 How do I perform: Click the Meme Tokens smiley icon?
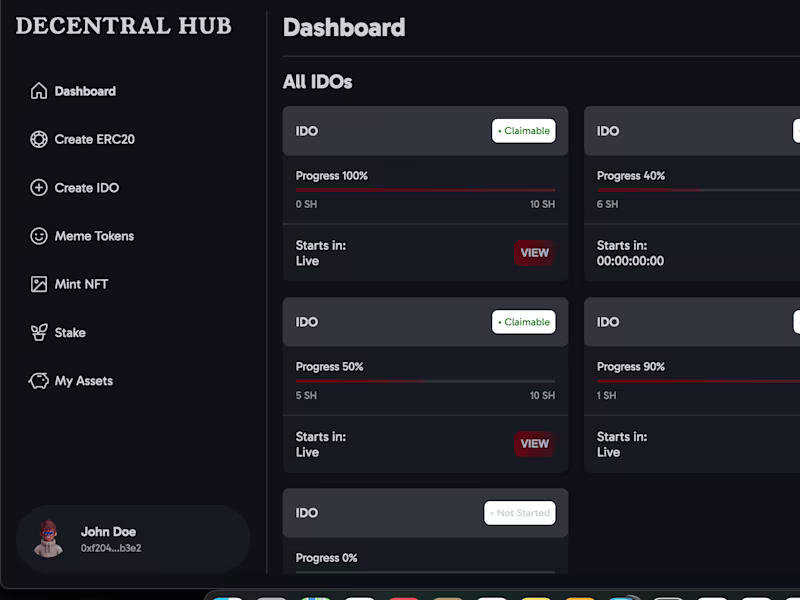click(39, 236)
